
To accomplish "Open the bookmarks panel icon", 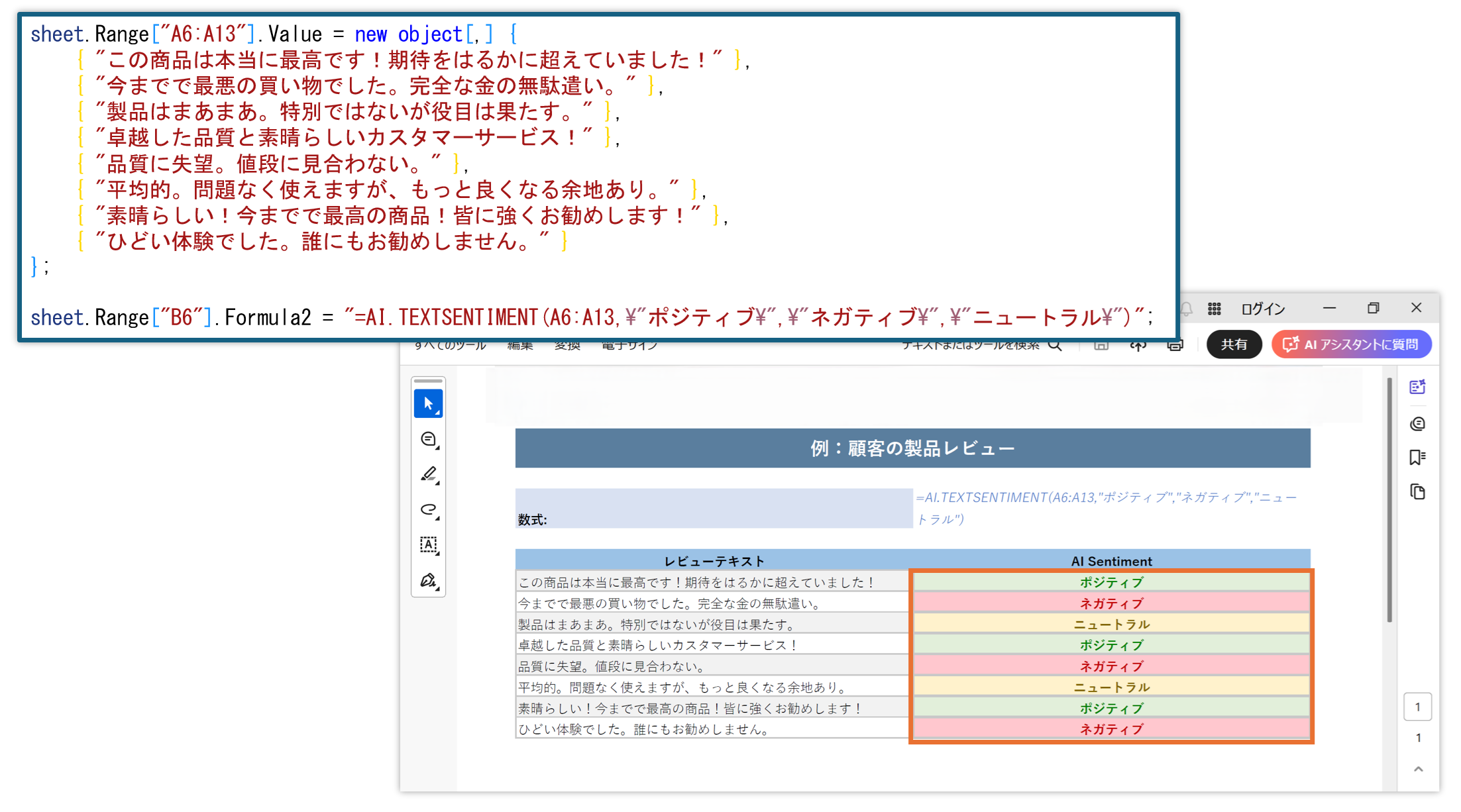I will pyautogui.click(x=1417, y=458).
